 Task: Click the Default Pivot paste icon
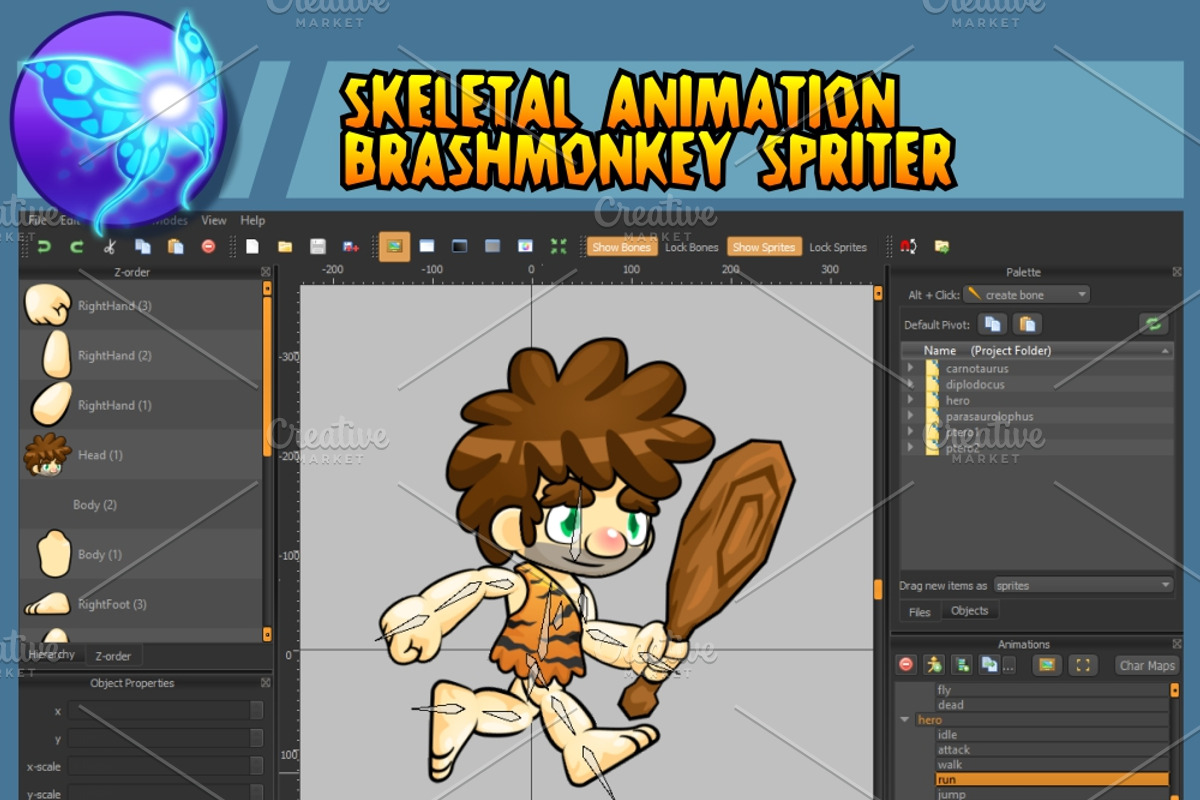(x=1027, y=324)
